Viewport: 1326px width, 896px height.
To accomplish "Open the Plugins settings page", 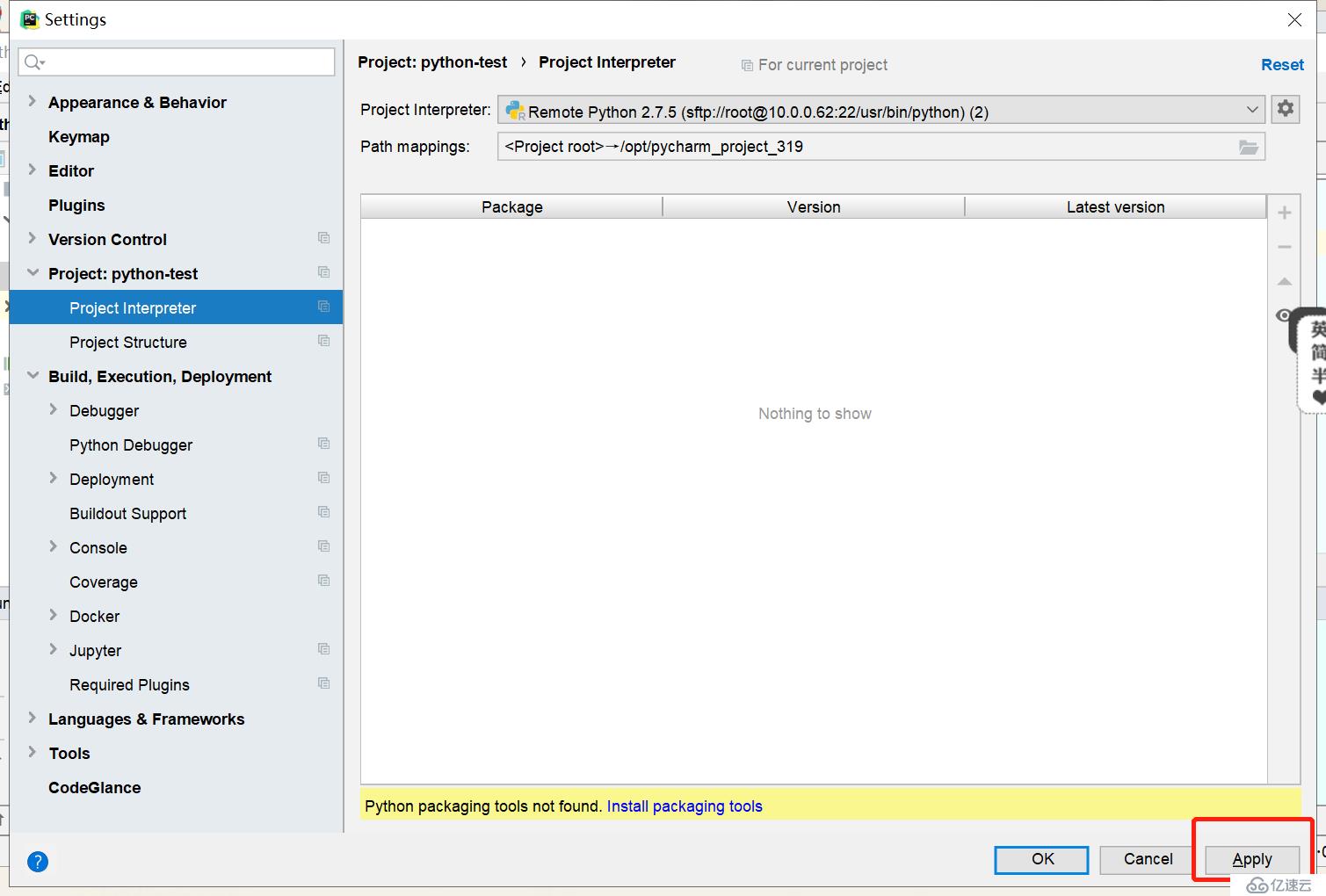I will tap(76, 205).
